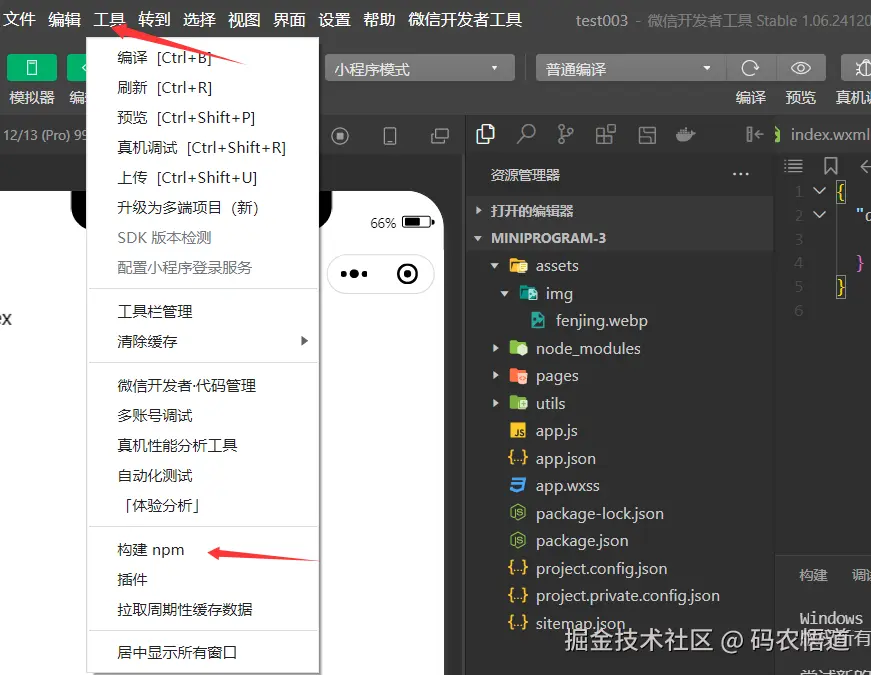This screenshot has width=871, height=675.
Task: Open the Go to (转到) menu
Action: (x=154, y=19)
